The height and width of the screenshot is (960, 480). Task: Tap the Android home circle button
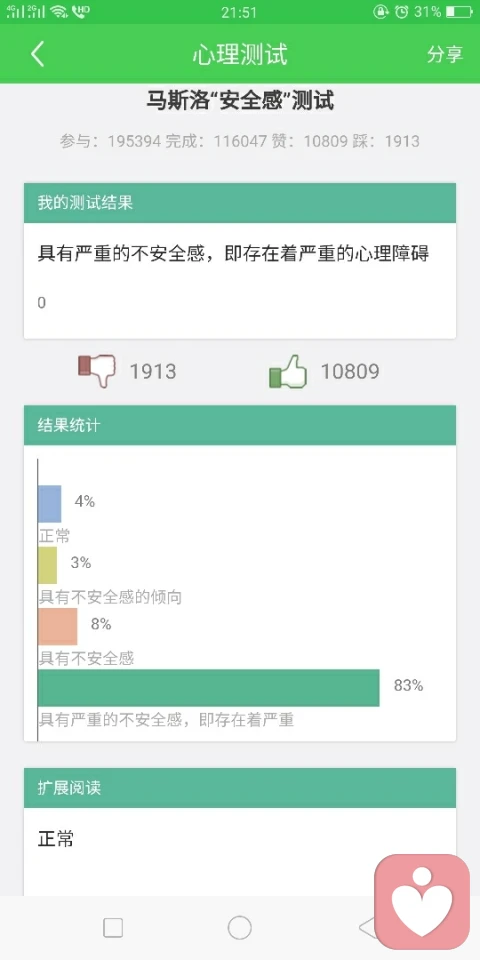(x=239, y=928)
